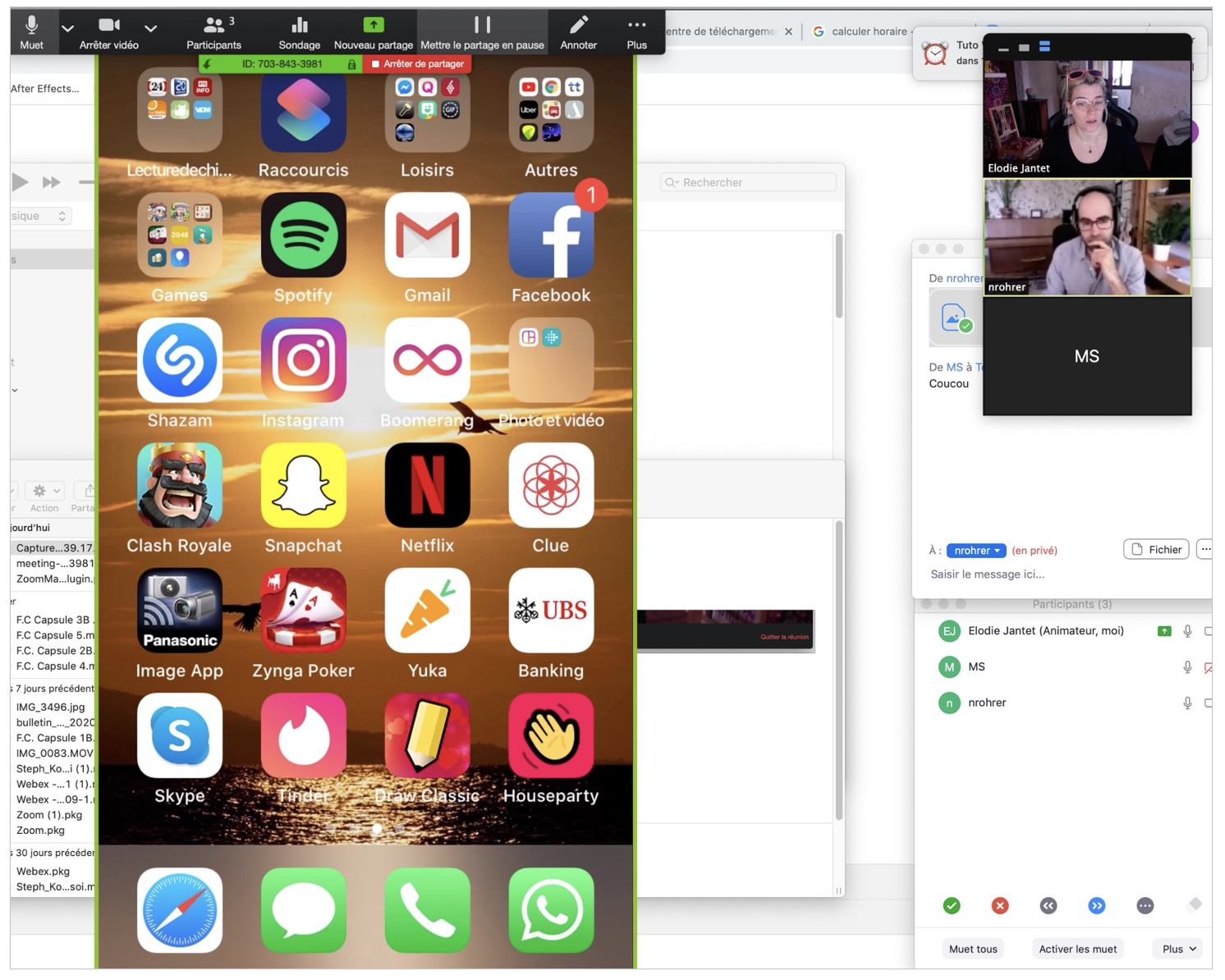Image resolution: width=1225 pixels, height=980 pixels.
Task: Toggle the Muet microphone button
Action: click(31, 32)
